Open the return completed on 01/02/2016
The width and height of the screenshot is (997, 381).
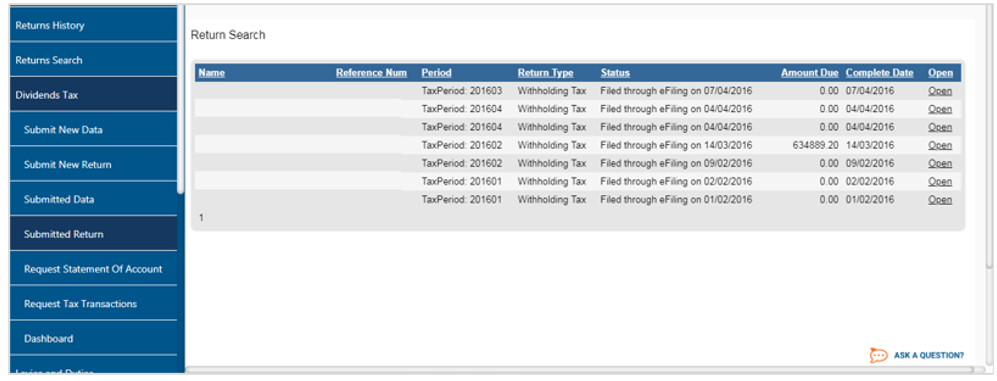[x=940, y=200]
